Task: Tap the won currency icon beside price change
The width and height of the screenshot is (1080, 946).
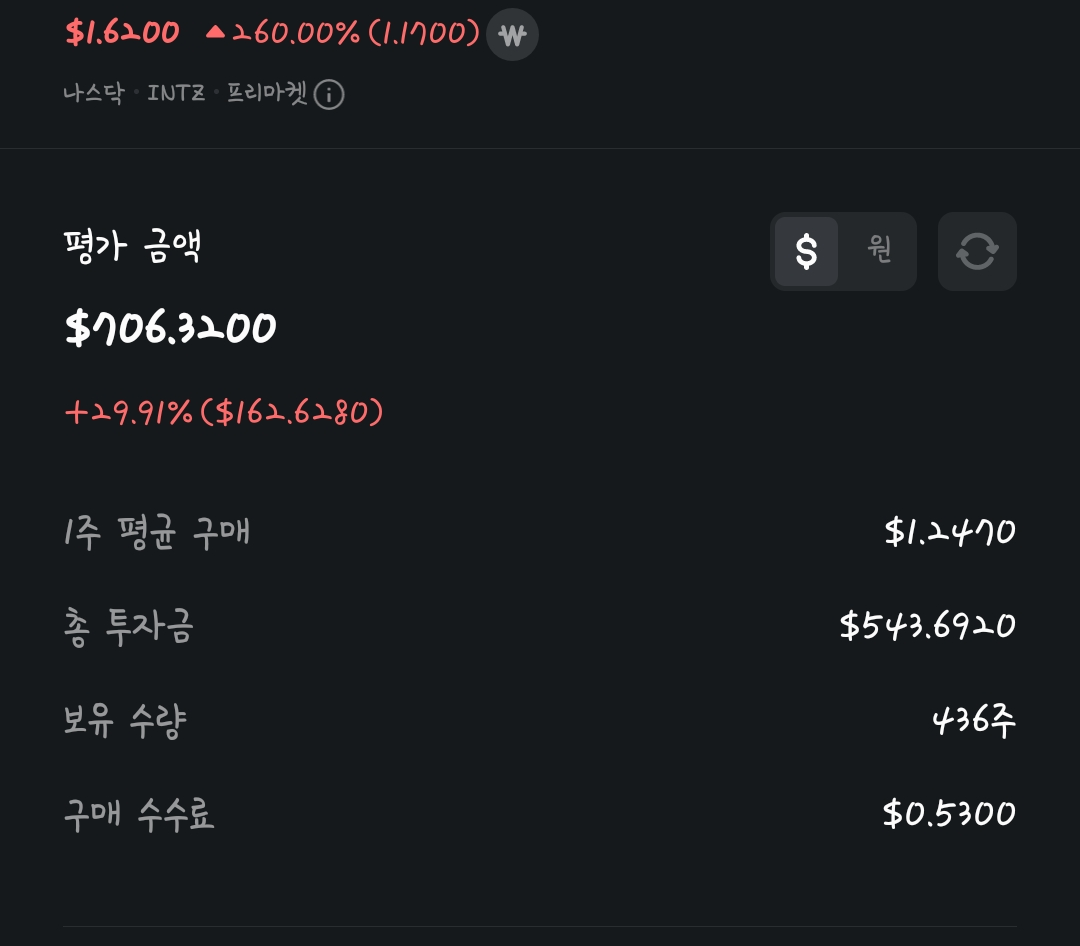Action: coord(512,35)
